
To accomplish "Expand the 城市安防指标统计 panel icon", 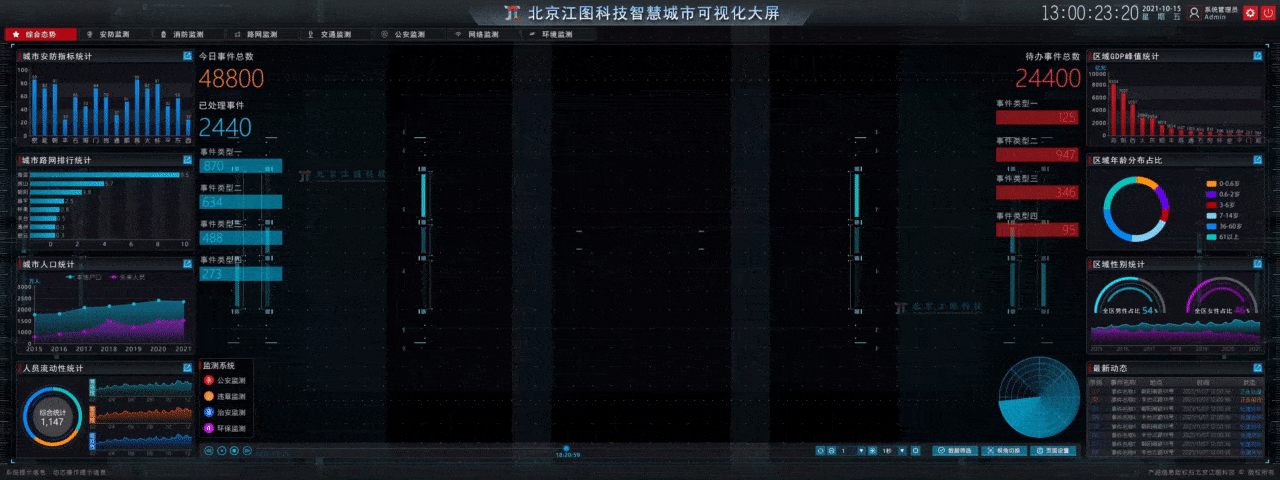I will click(188, 56).
